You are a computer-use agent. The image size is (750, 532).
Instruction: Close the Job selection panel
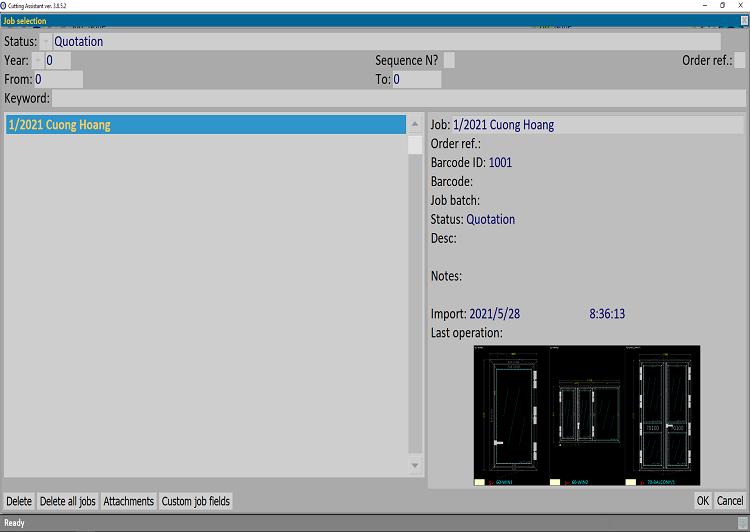744,21
